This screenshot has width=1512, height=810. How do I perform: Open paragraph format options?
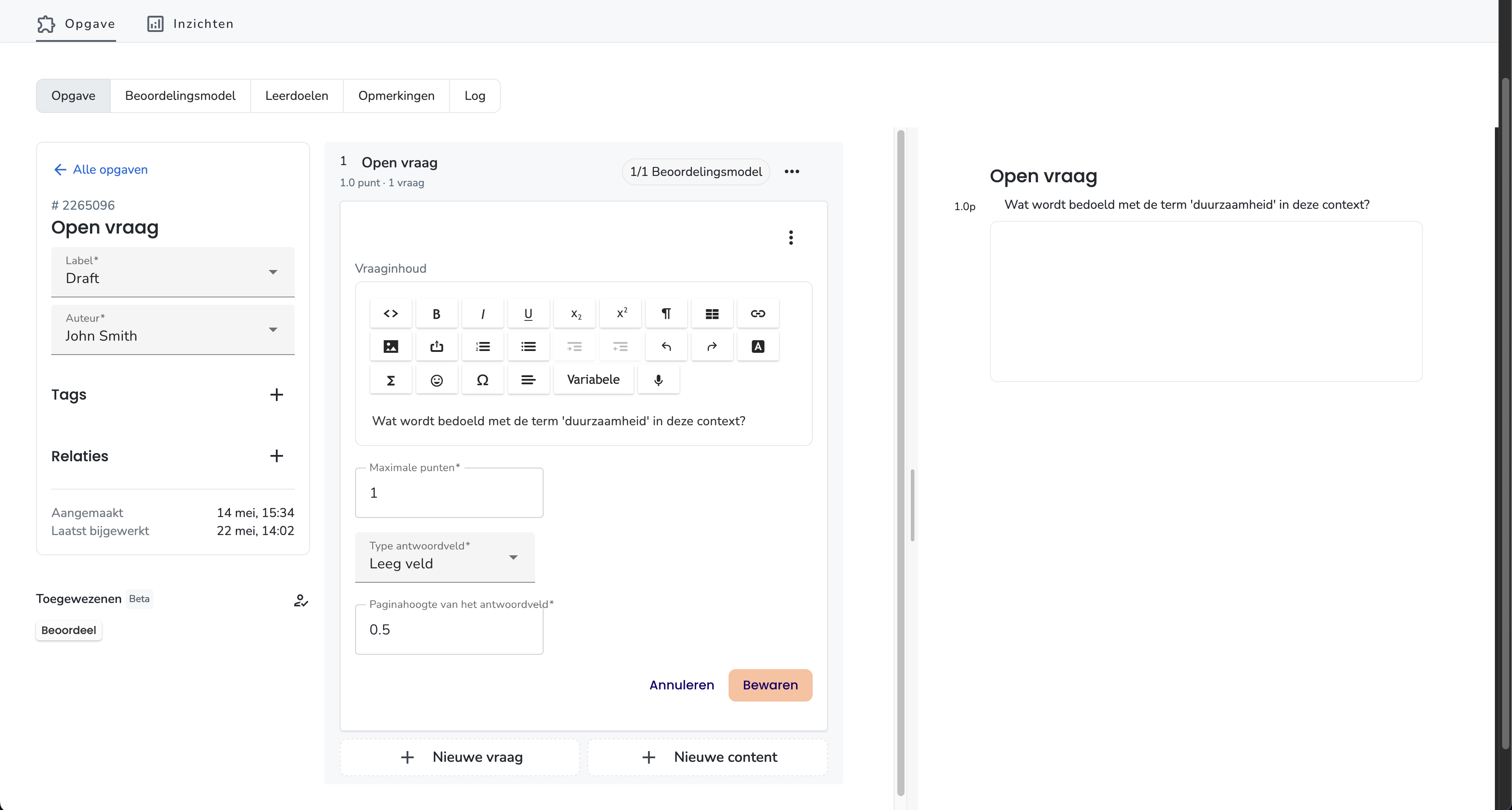tap(666, 314)
